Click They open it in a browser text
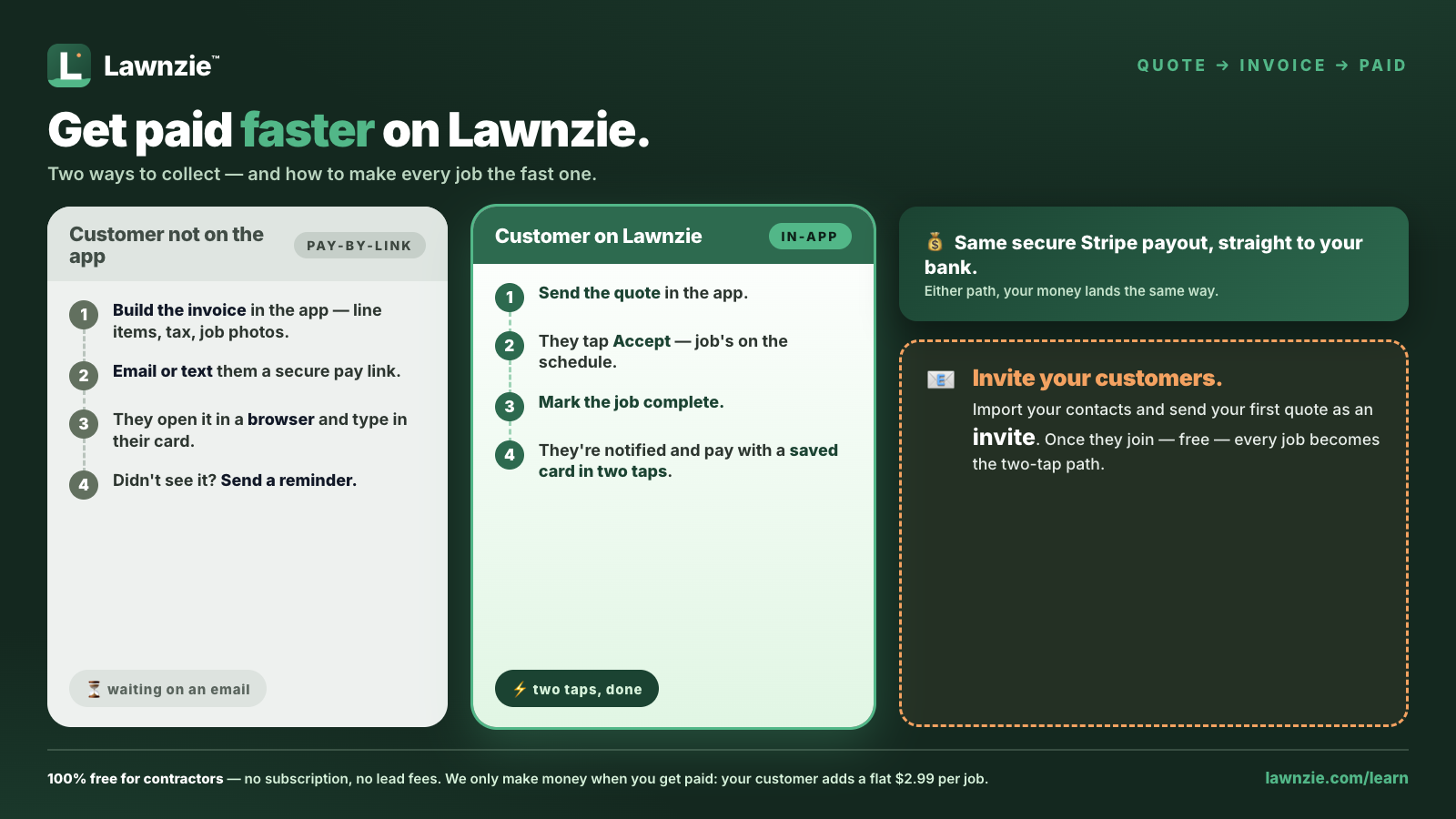 [260, 430]
